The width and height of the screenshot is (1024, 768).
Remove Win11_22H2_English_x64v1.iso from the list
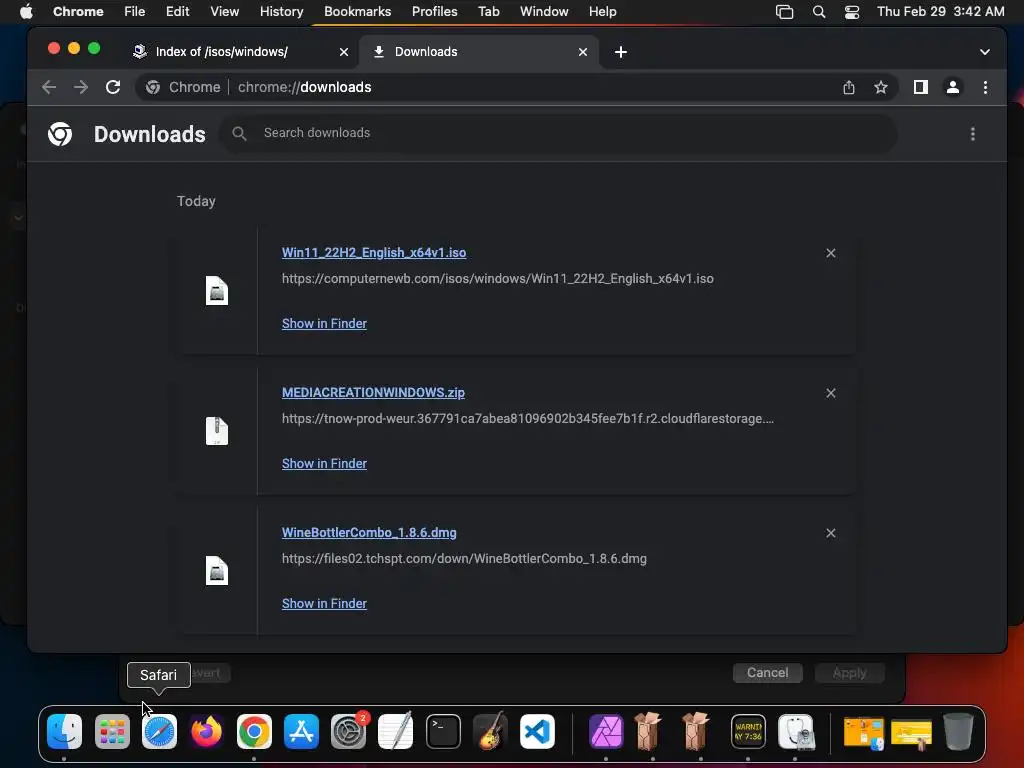pos(830,253)
